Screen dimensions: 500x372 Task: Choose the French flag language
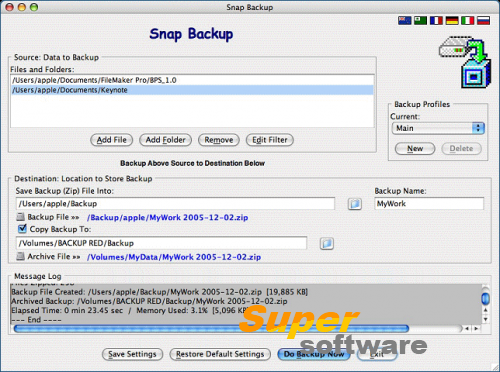tap(436, 21)
